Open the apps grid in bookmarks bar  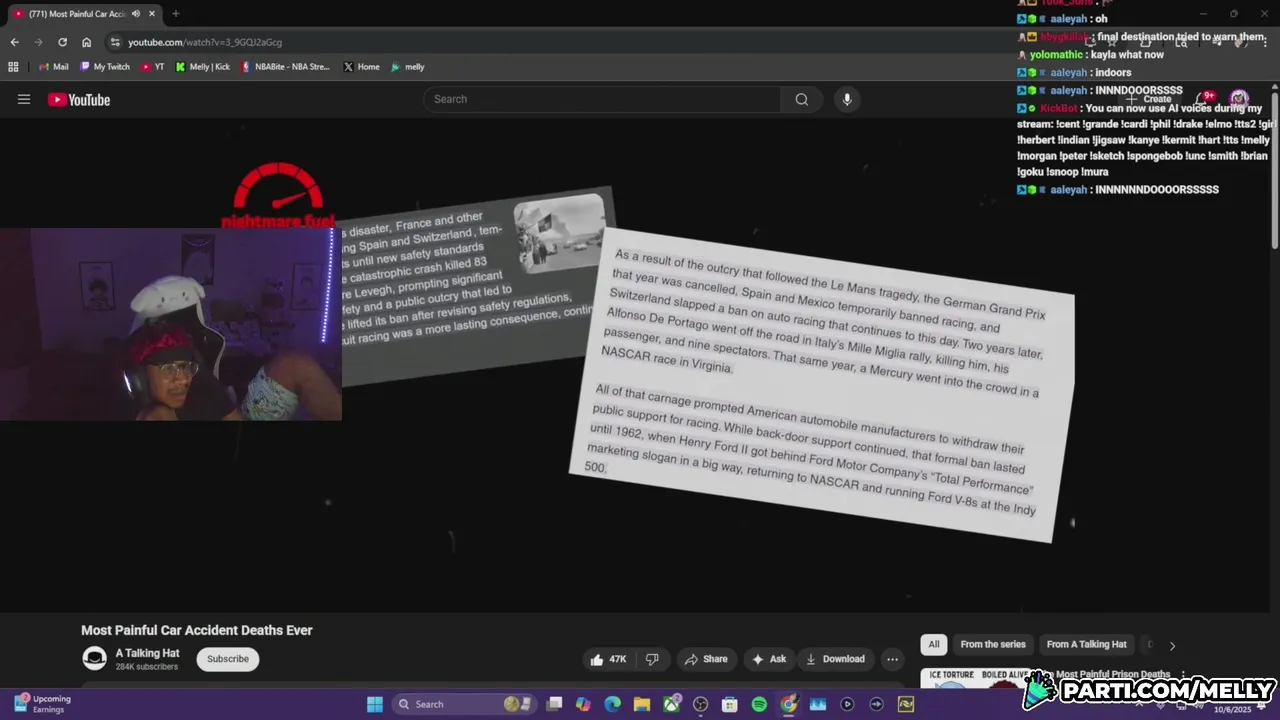pyautogui.click(x=13, y=67)
